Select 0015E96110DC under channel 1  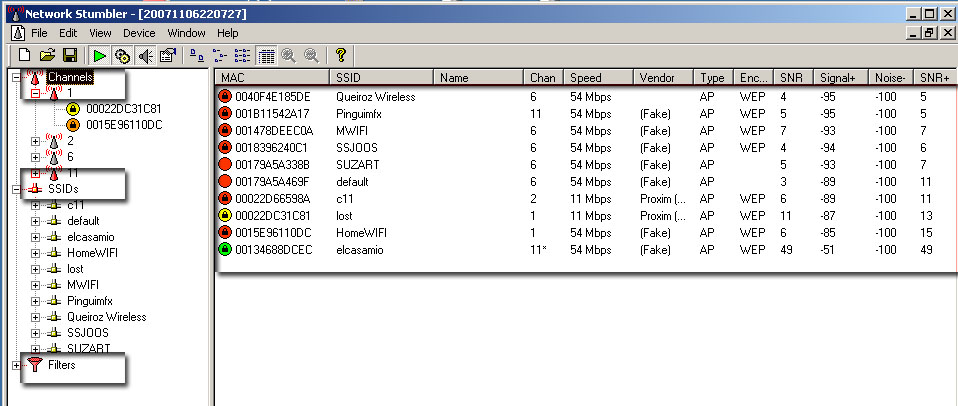(124, 125)
